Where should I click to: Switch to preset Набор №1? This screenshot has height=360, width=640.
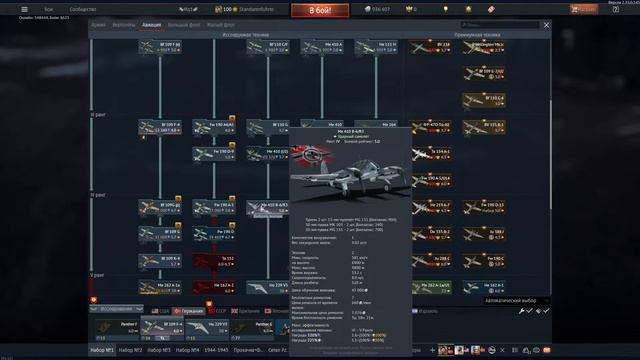pyautogui.click(x=102, y=350)
